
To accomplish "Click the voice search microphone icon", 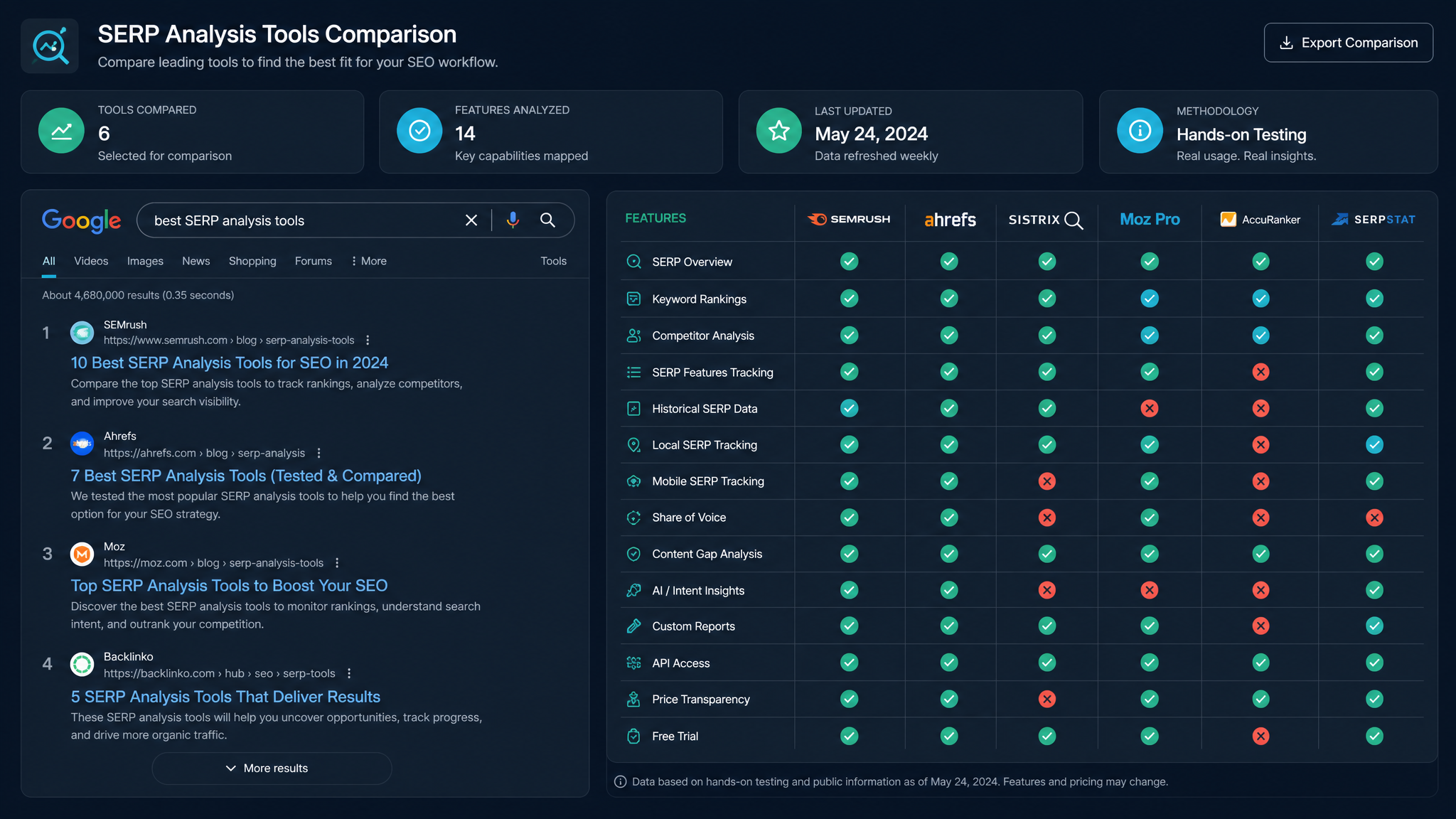I will pyautogui.click(x=513, y=220).
